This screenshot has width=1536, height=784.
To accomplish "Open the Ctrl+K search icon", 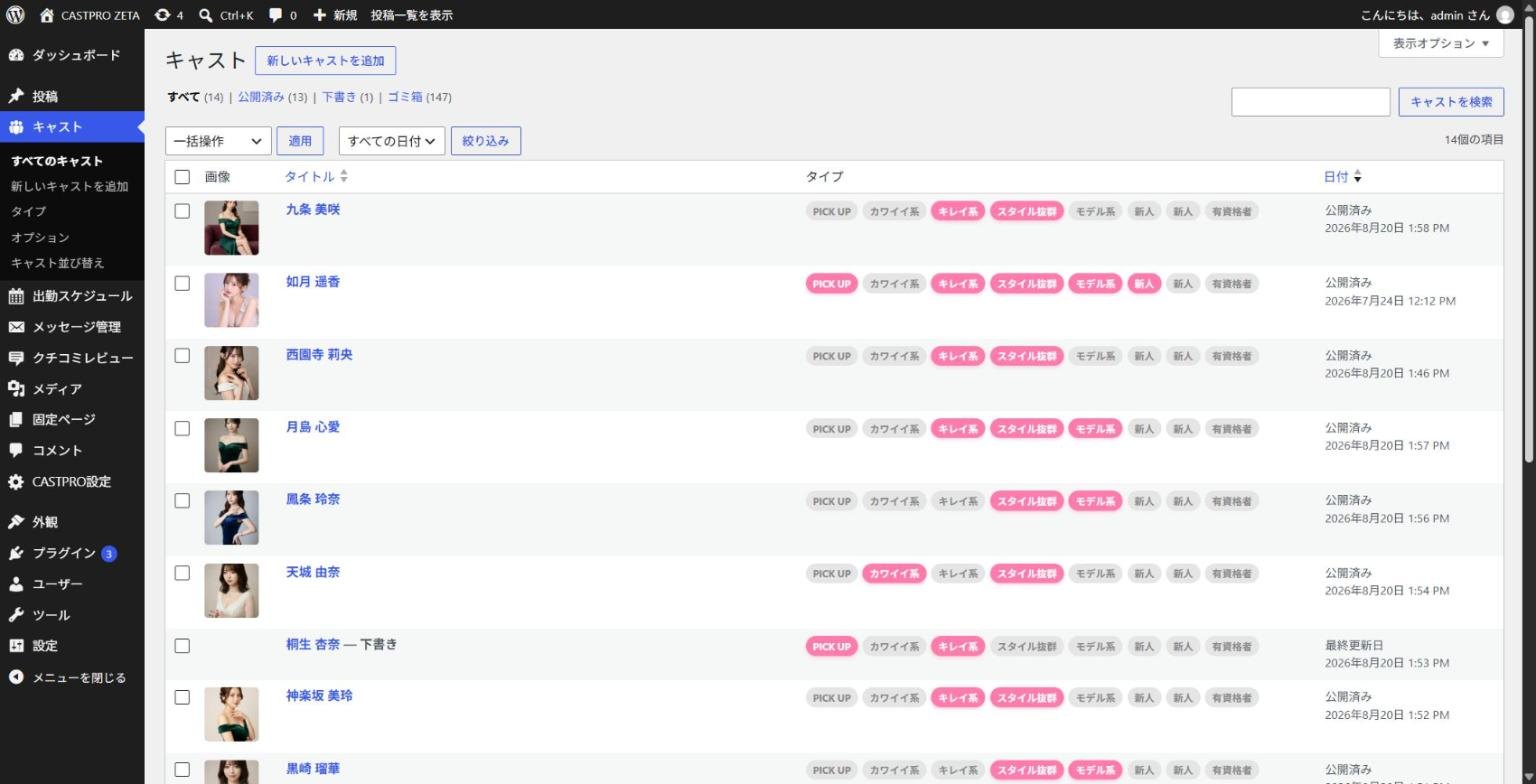I will (205, 15).
